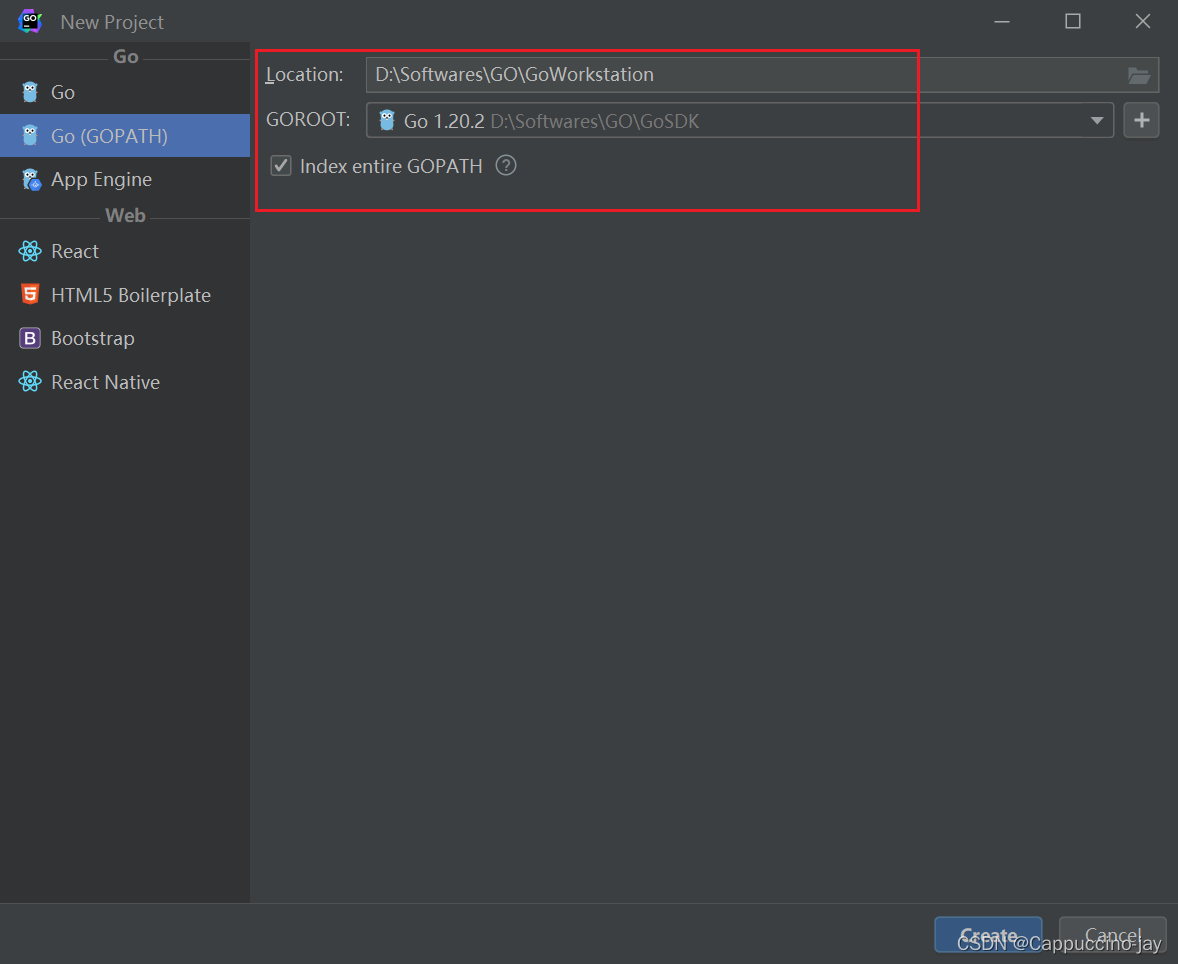Image resolution: width=1178 pixels, height=964 pixels.
Task: Click the HTML5 shield icon
Action: (30, 294)
